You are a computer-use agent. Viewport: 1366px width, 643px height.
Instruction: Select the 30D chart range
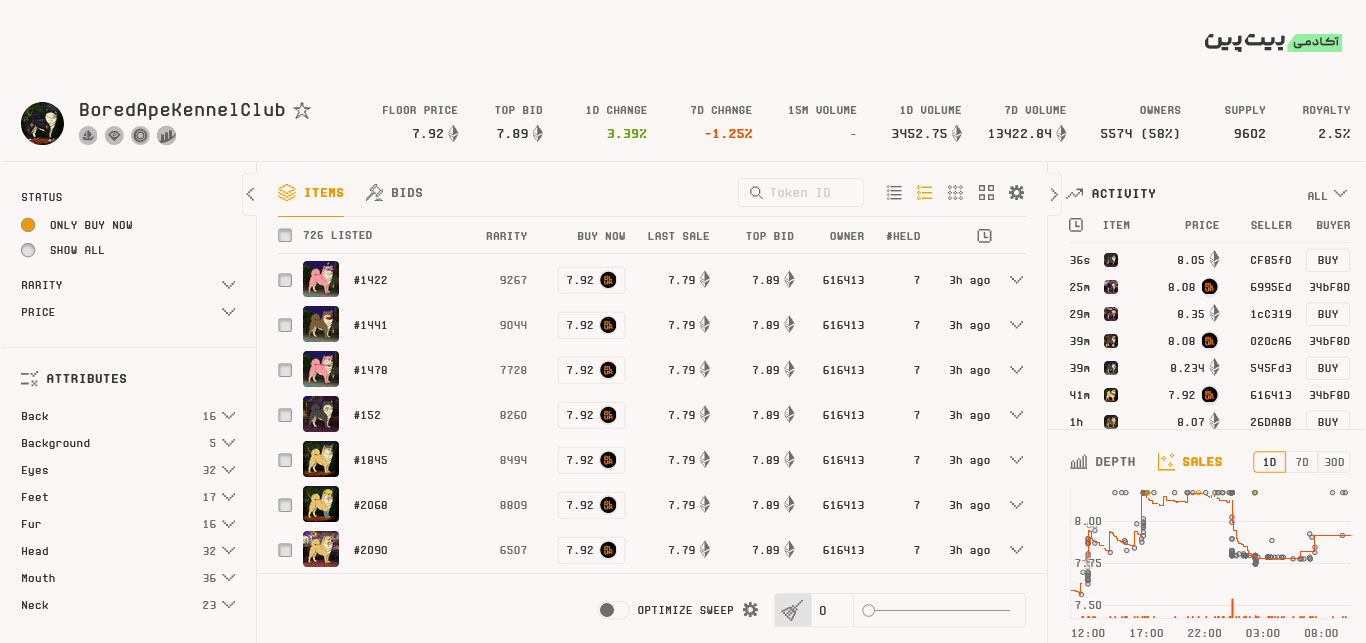[1333, 462]
